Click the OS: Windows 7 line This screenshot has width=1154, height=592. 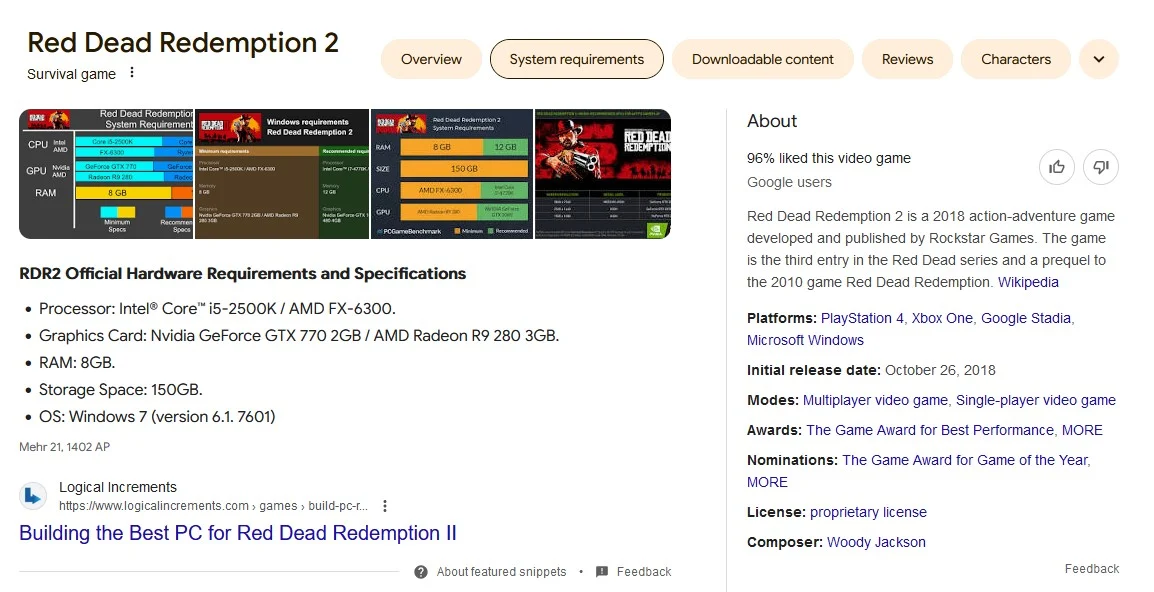tap(157, 417)
